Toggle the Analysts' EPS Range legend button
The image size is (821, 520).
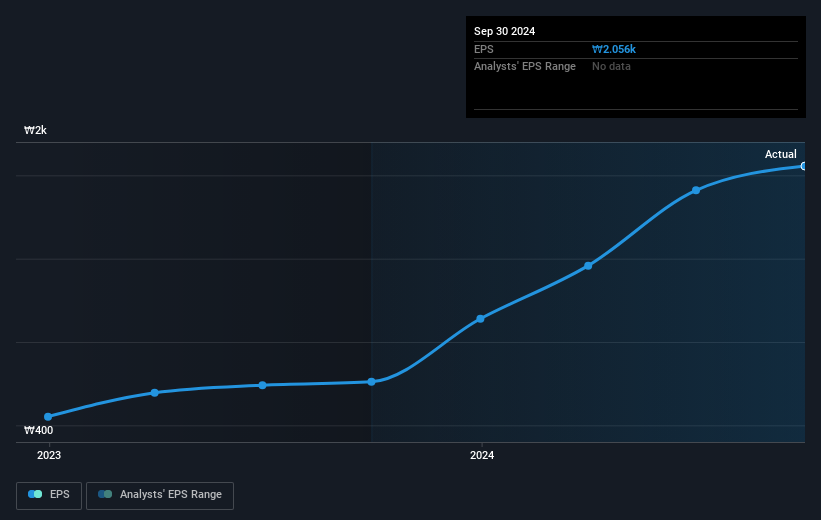(x=160, y=495)
